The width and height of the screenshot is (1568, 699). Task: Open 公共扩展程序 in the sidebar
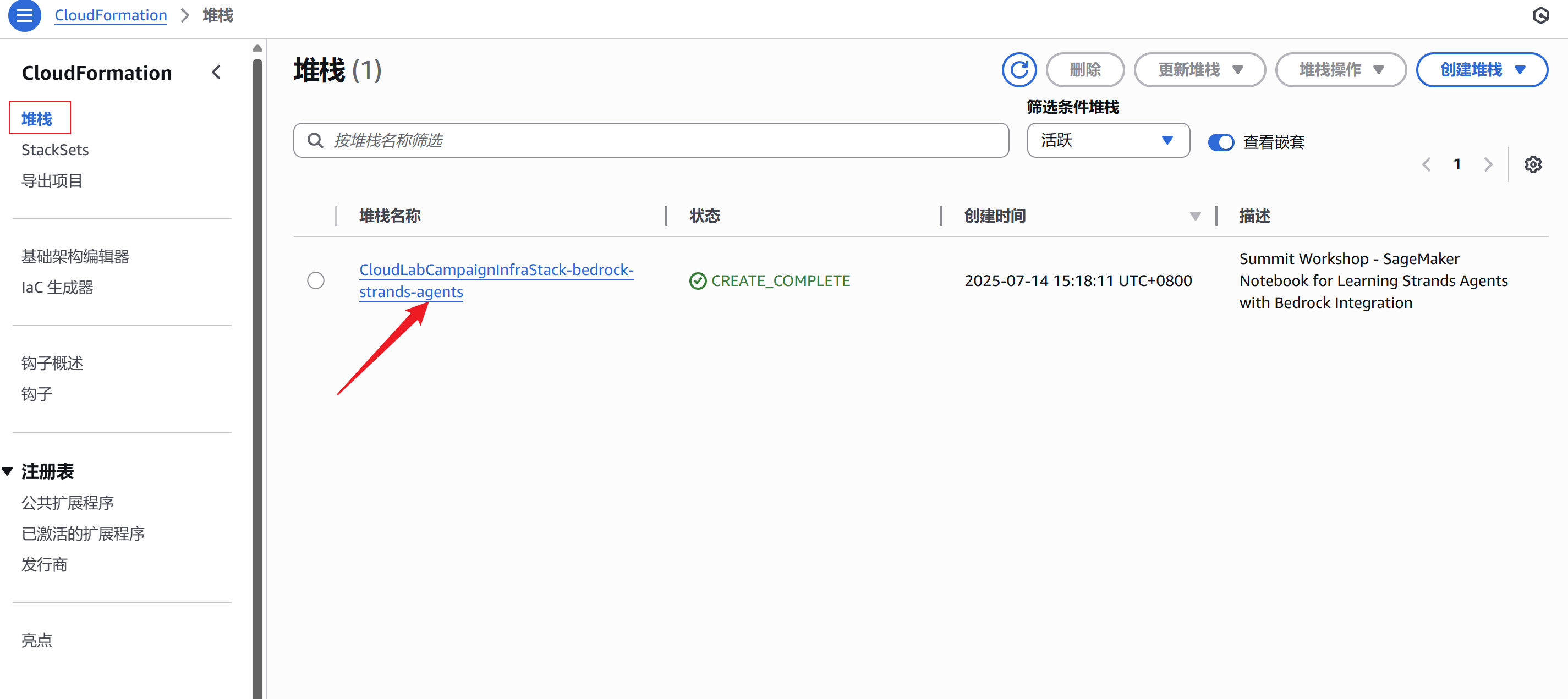(x=68, y=503)
